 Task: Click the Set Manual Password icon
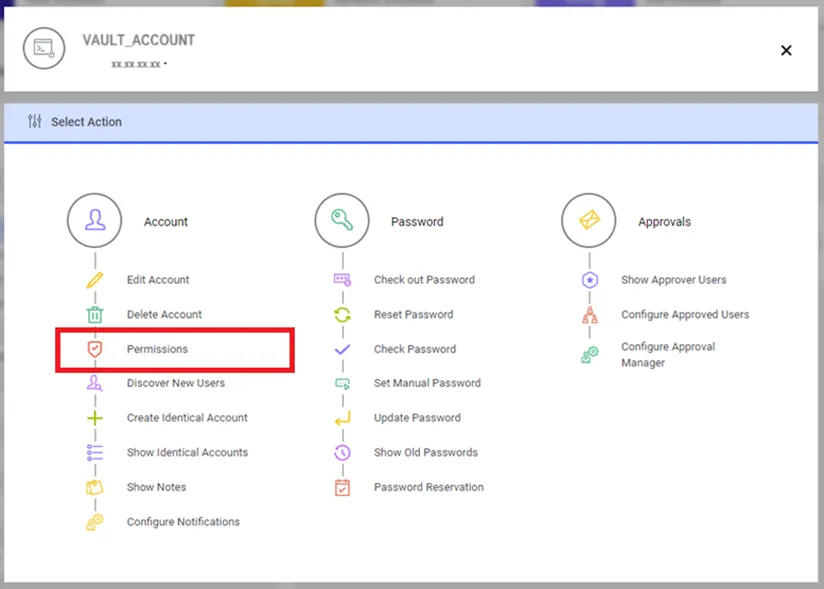342,384
